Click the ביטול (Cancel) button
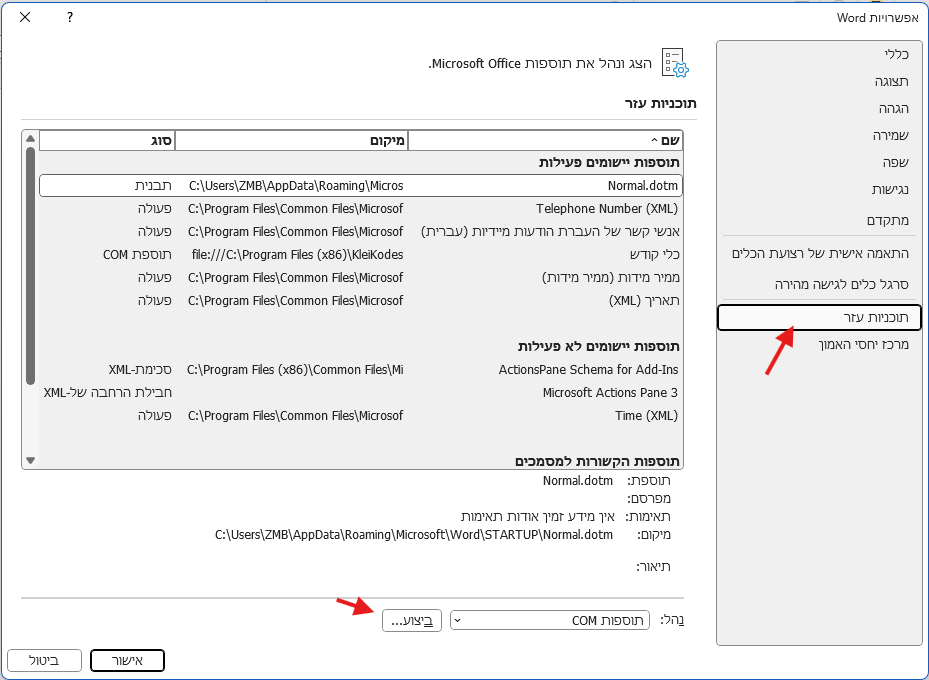This screenshot has height=680, width=929. (45, 661)
